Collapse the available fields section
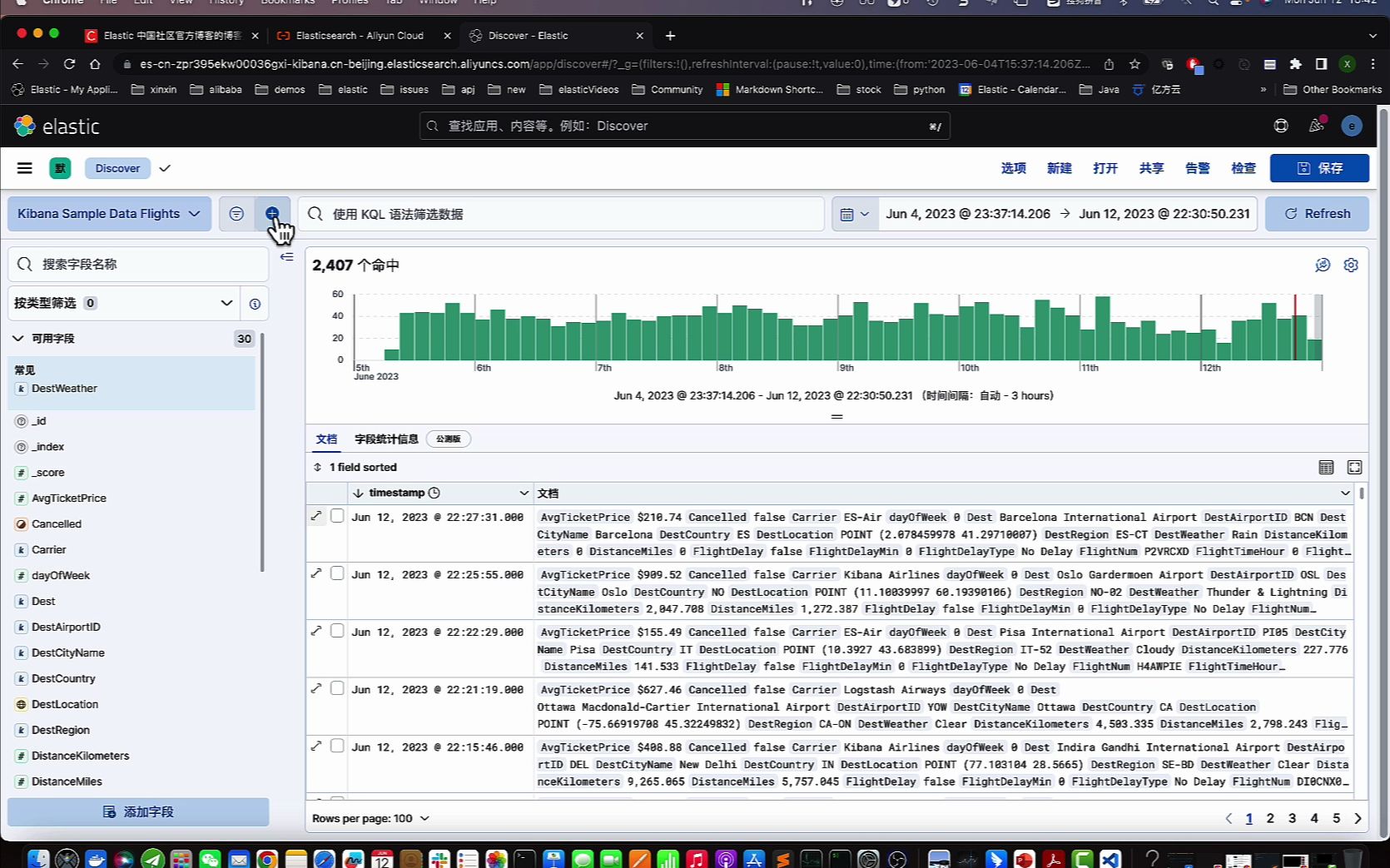Image resolution: width=1390 pixels, height=868 pixels. [17, 339]
